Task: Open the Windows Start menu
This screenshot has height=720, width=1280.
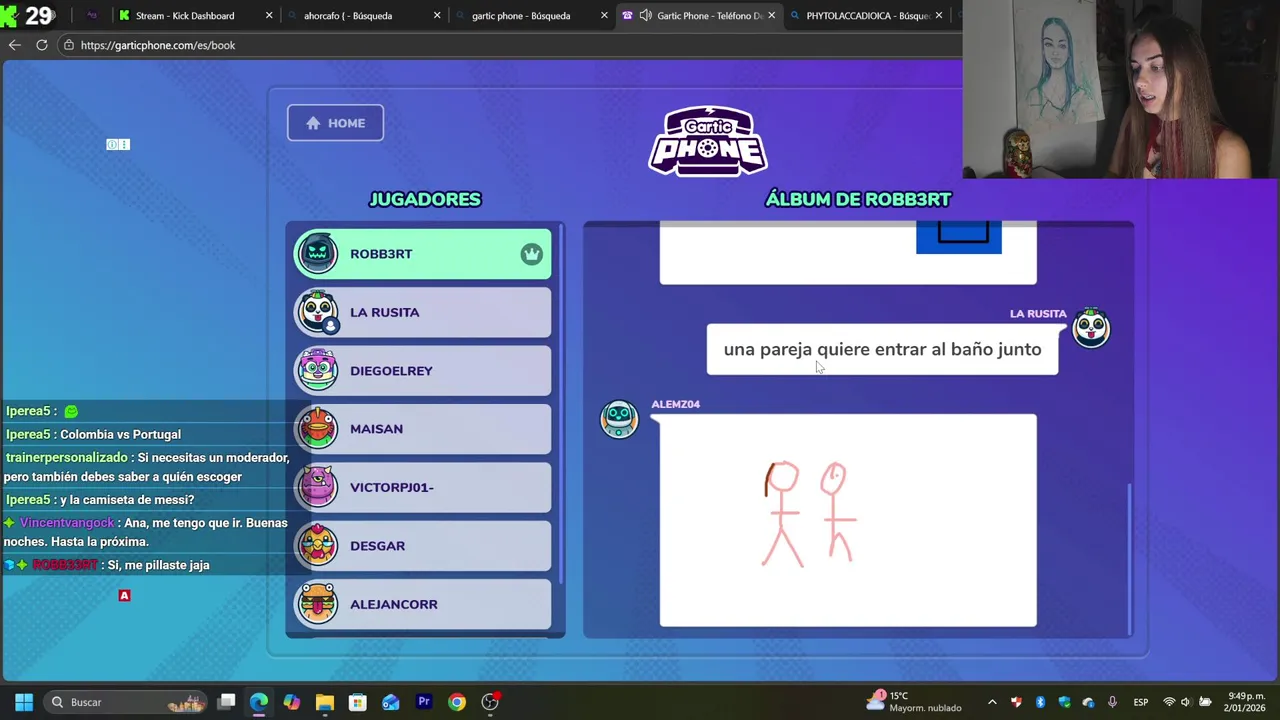Action: click(x=24, y=702)
